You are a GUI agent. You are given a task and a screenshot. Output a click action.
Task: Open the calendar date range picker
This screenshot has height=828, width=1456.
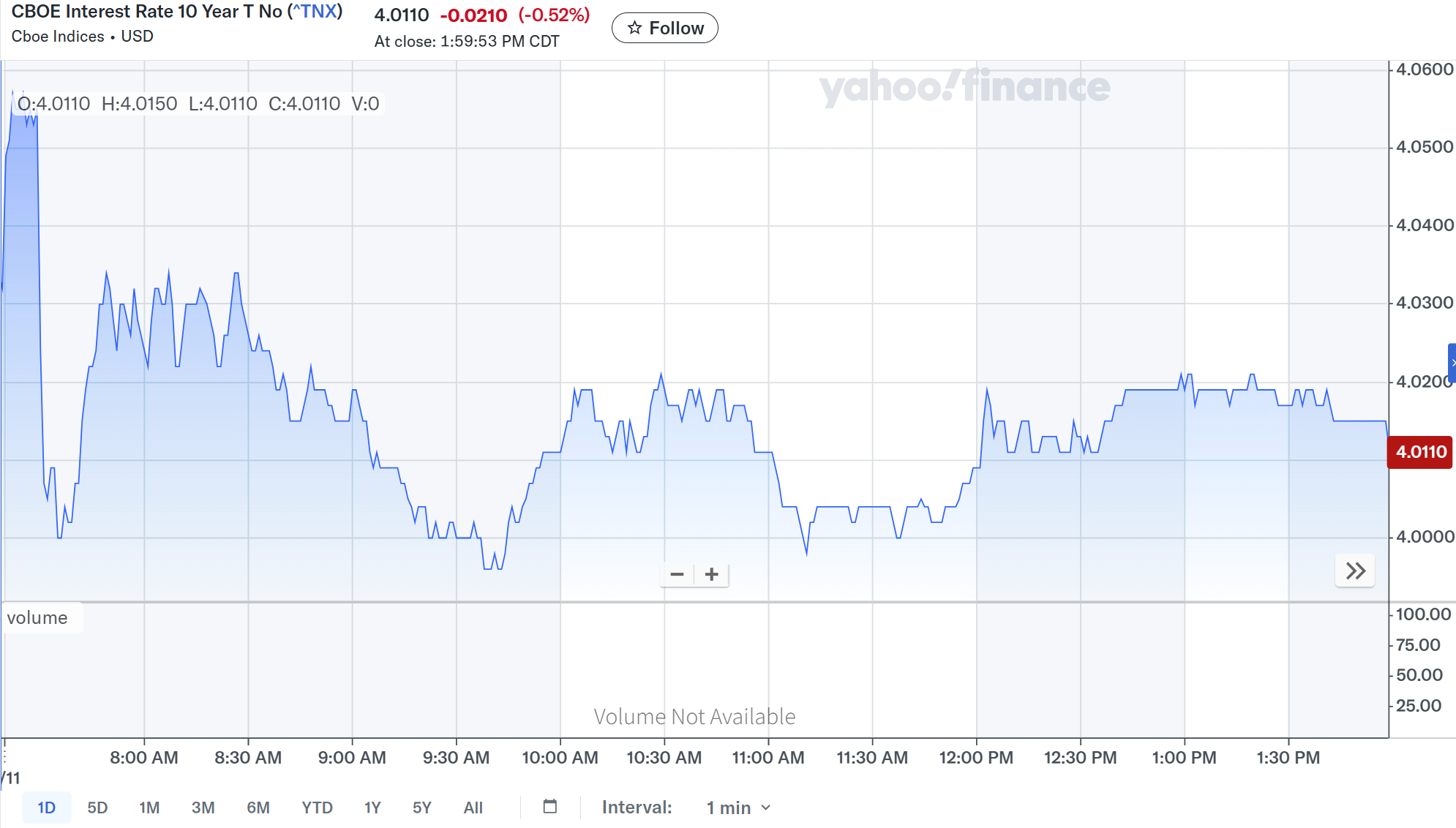tap(550, 807)
